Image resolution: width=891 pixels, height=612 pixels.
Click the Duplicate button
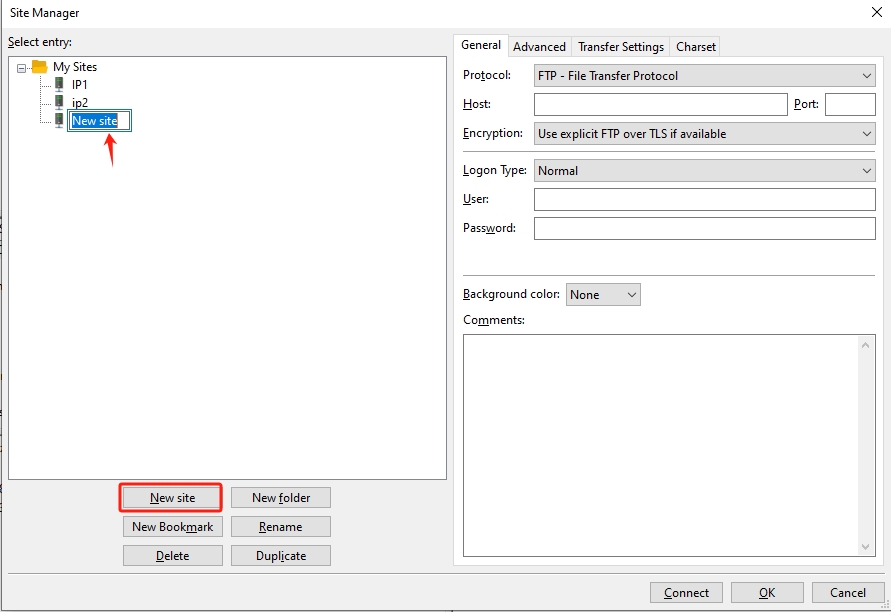tap(280, 556)
